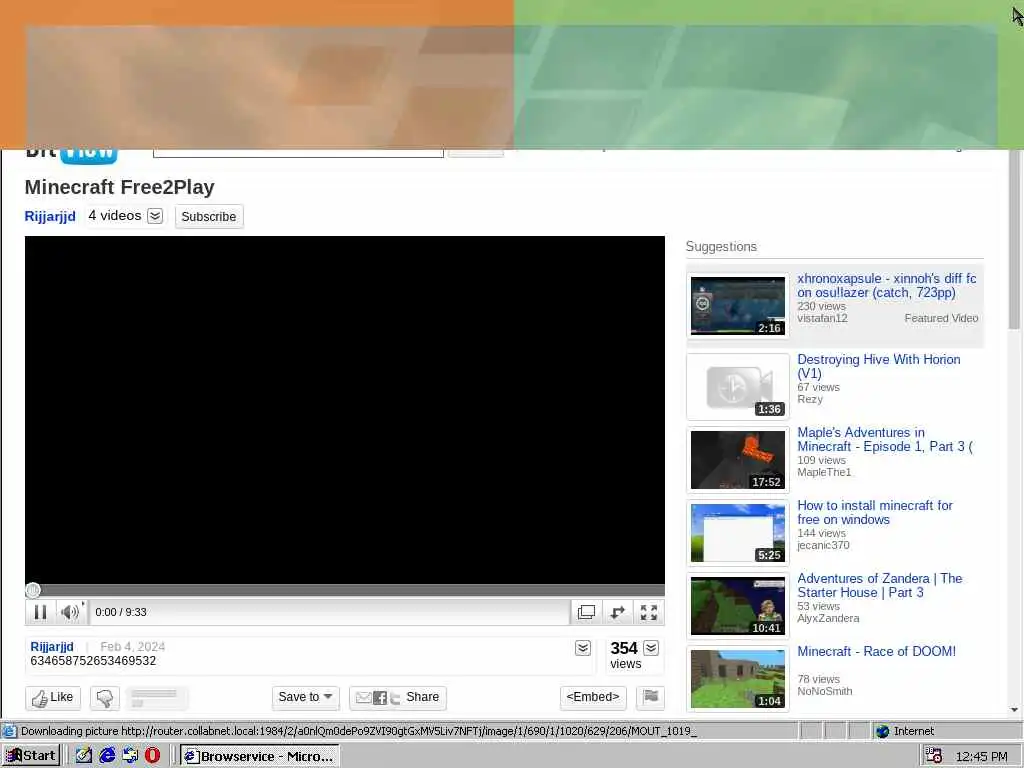Click the Embed button

pyautogui.click(x=593, y=697)
